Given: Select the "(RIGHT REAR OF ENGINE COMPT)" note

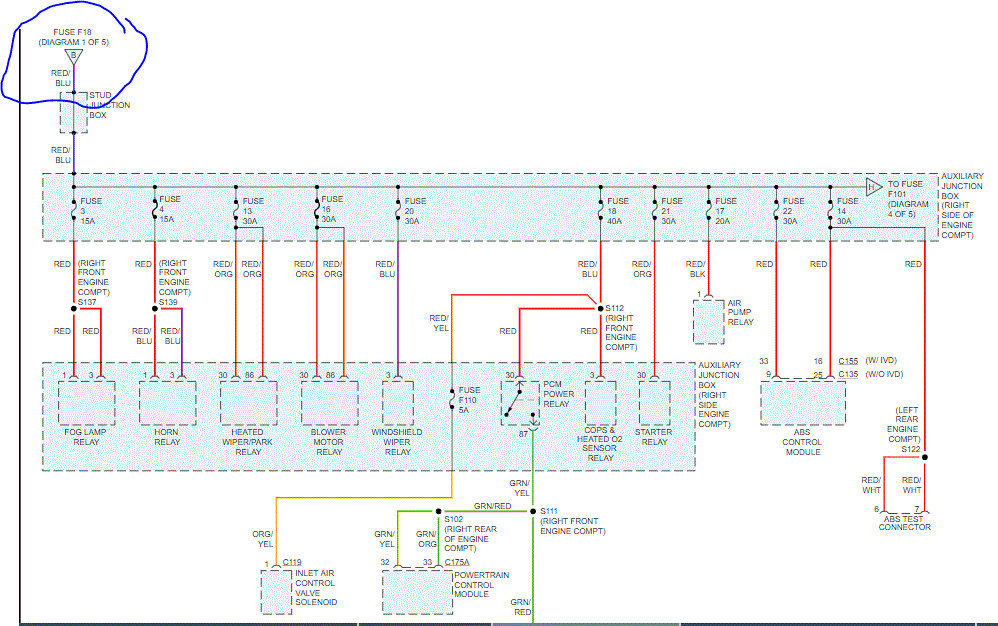Looking at the screenshot, I should [x=470, y=539].
